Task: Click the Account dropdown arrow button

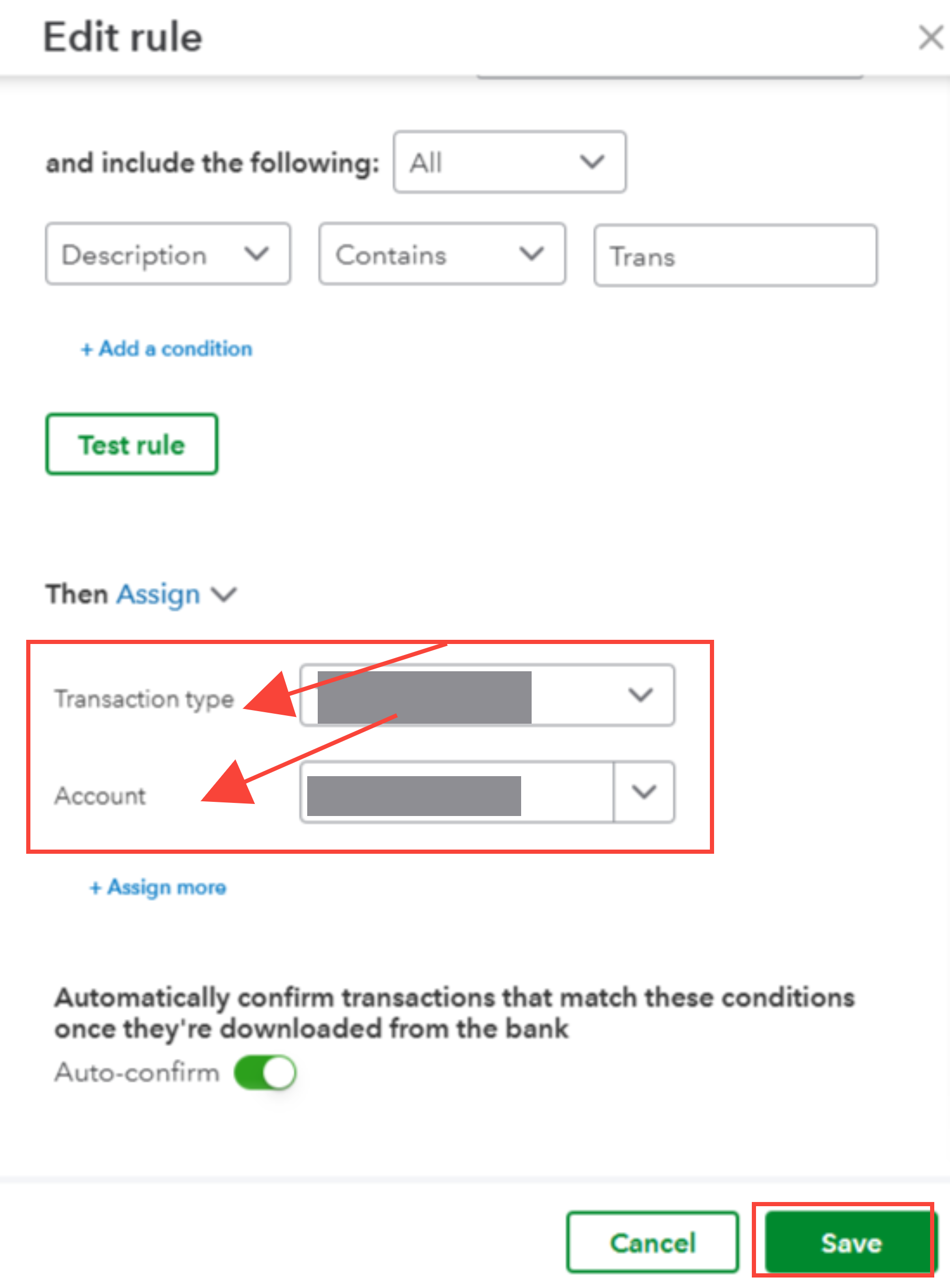Action: (x=643, y=792)
